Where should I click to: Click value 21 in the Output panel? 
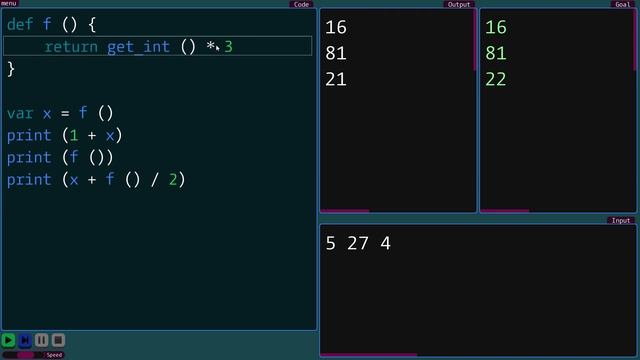click(336, 80)
